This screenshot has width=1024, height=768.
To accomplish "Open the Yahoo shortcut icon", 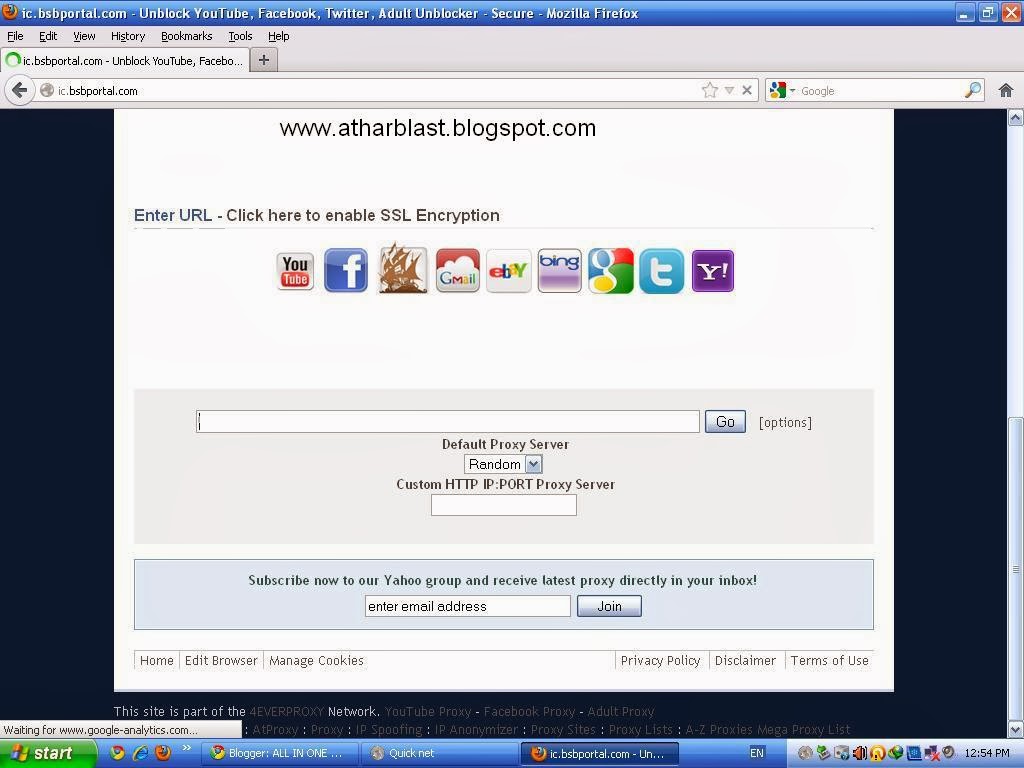I will pyautogui.click(x=712, y=270).
